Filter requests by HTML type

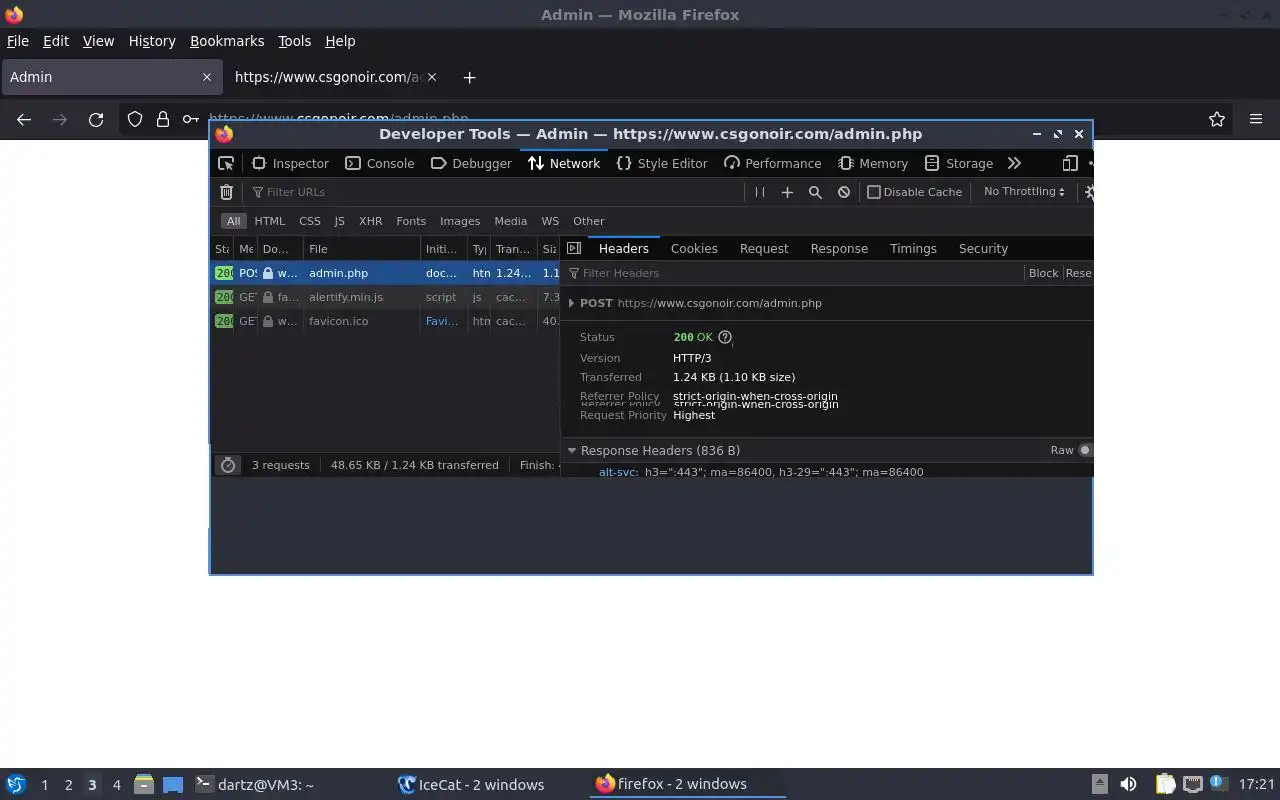click(269, 221)
